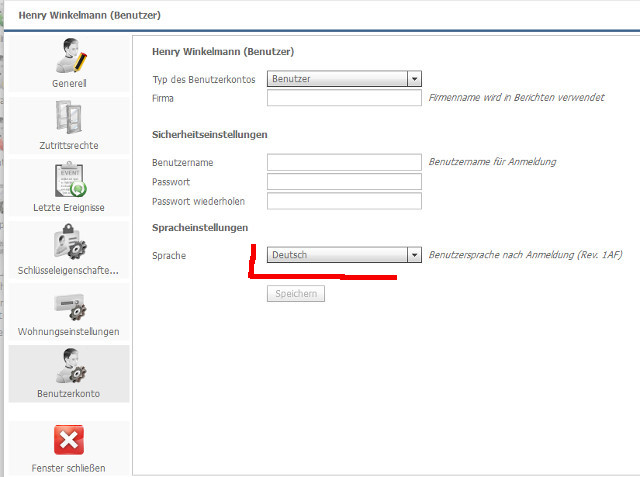Select the Benutzerkonto user-gear icon

tap(69, 366)
